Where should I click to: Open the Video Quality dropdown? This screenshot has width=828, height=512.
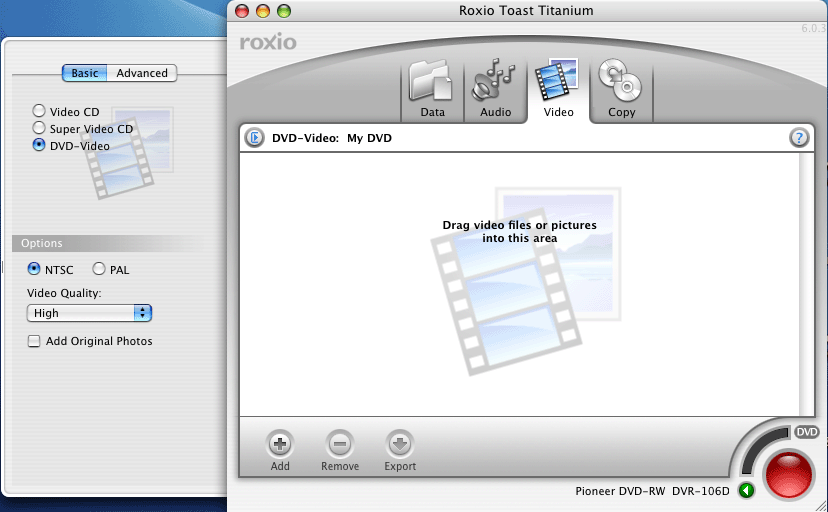click(89, 313)
